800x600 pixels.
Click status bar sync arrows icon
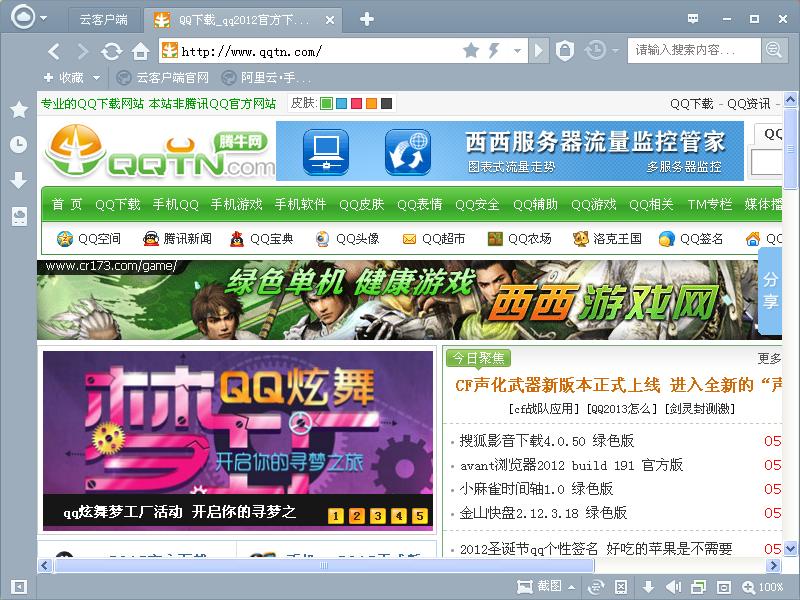(596, 587)
